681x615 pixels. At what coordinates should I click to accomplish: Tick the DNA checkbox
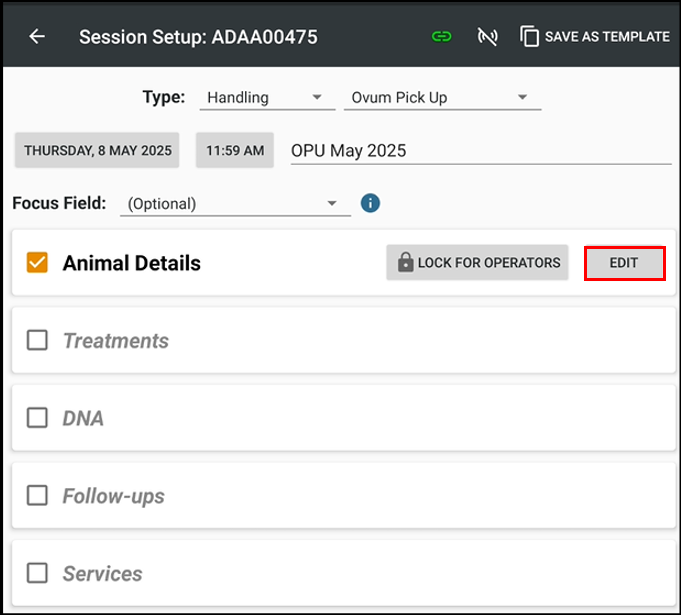coord(37,418)
